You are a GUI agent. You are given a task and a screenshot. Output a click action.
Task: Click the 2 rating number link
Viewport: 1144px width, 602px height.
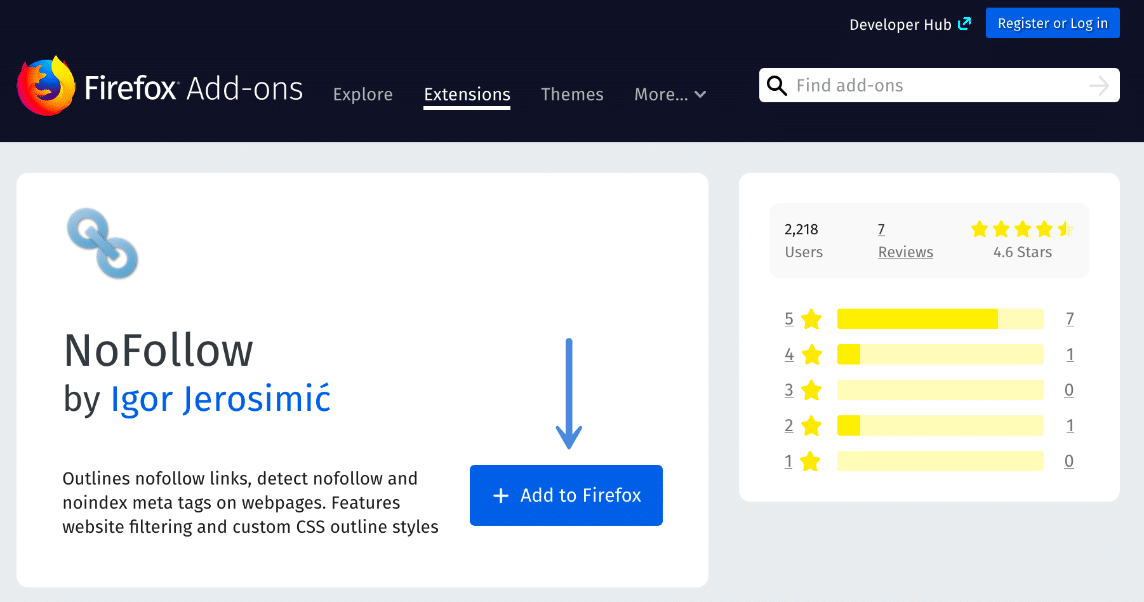(789, 425)
